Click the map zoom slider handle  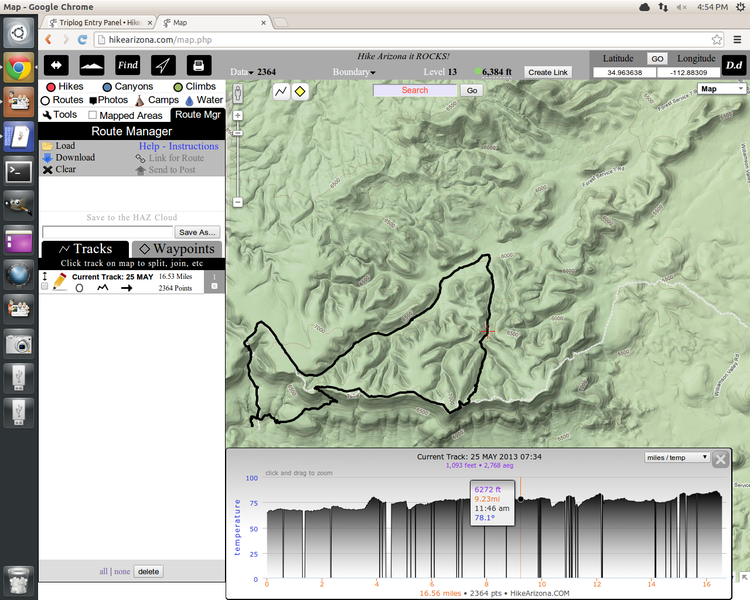[x=238, y=133]
